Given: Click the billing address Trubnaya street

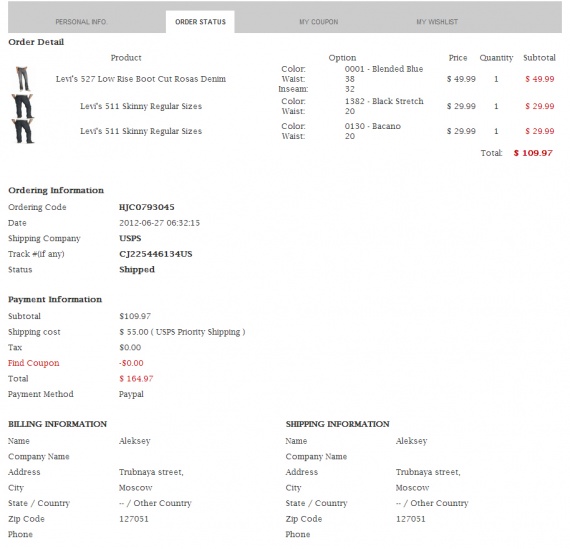Looking at the screenshot, I should click(x=151, y=472).
